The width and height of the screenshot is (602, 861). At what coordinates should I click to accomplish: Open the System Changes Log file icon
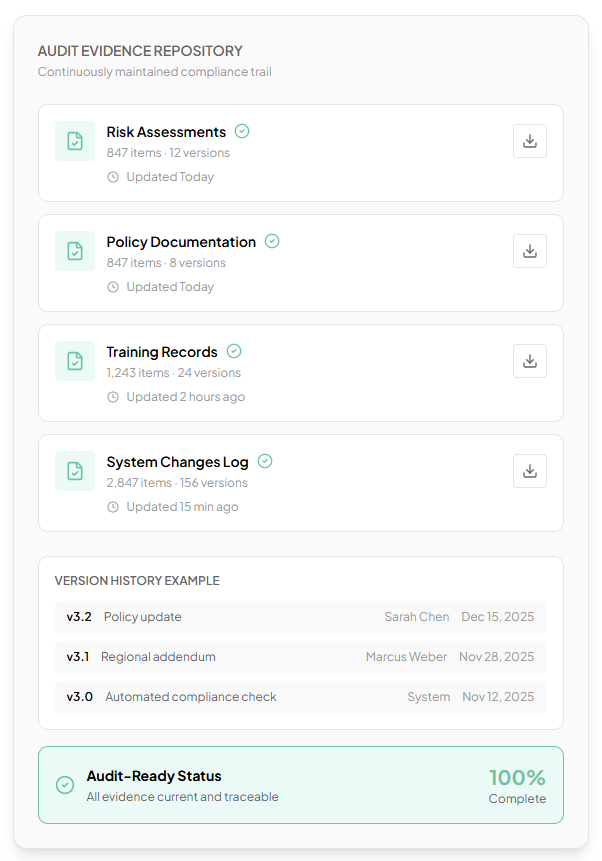(75, 471)
